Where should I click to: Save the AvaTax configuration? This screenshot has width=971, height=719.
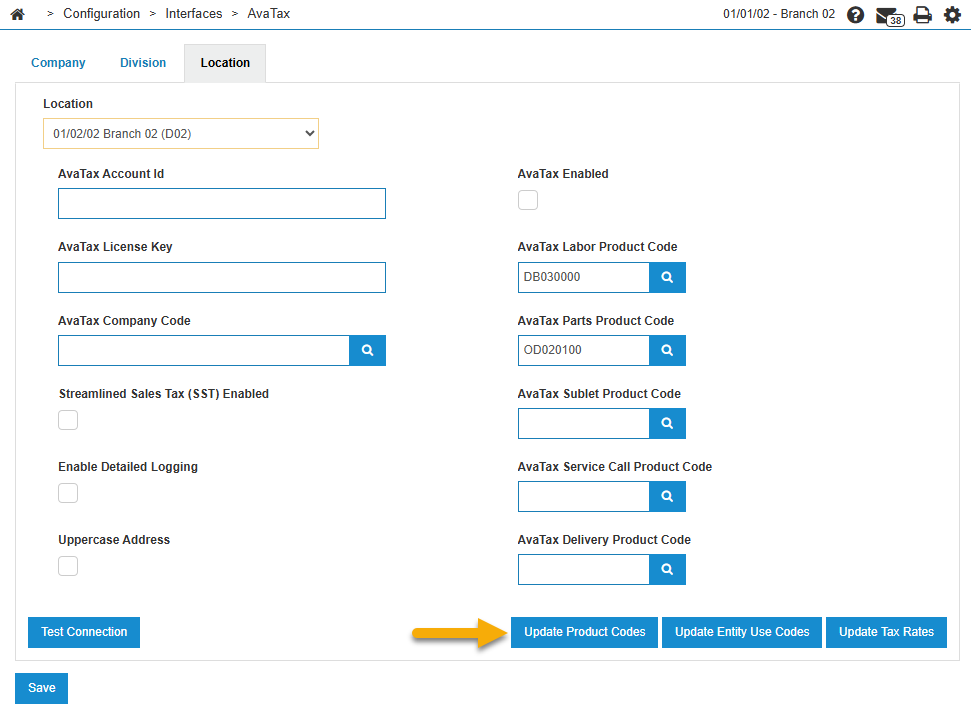coord(41,688)
